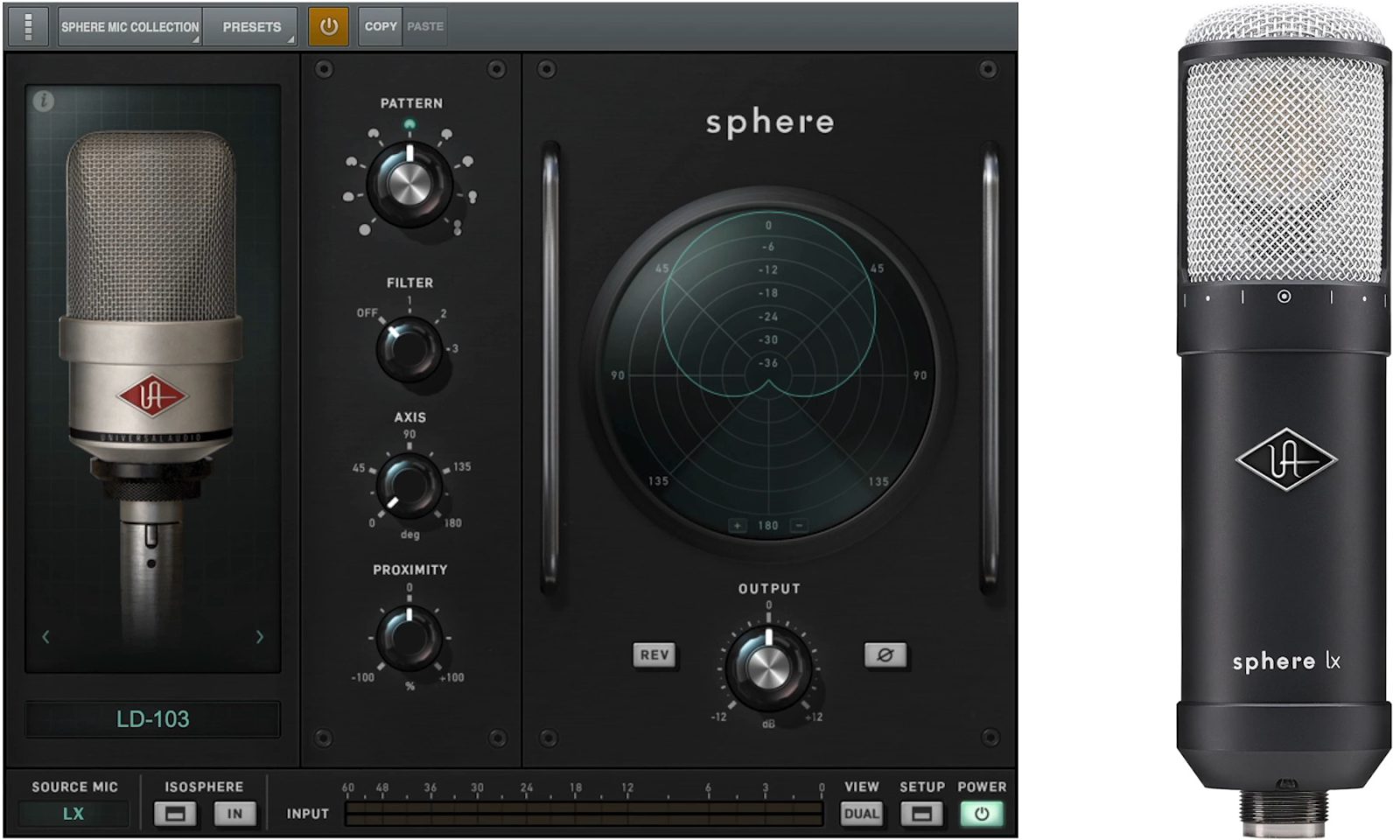Click the IsoSphere selector icon button

[175, 814]
